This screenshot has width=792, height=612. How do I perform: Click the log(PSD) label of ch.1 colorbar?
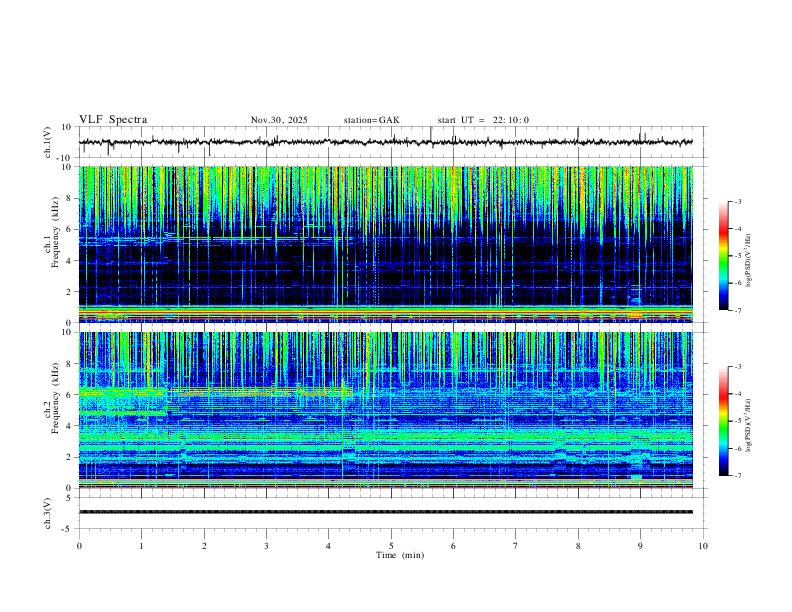pyautogui.click(x=749, y=260)
